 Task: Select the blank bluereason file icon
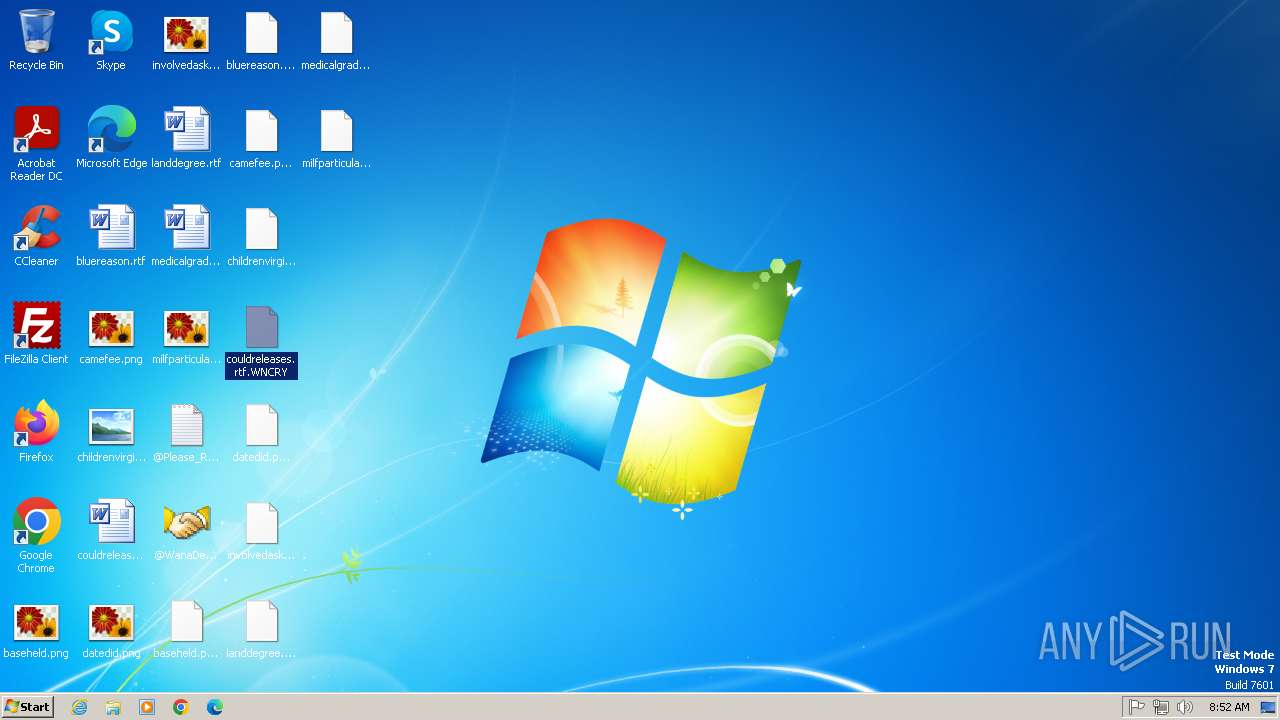(261, 41)
